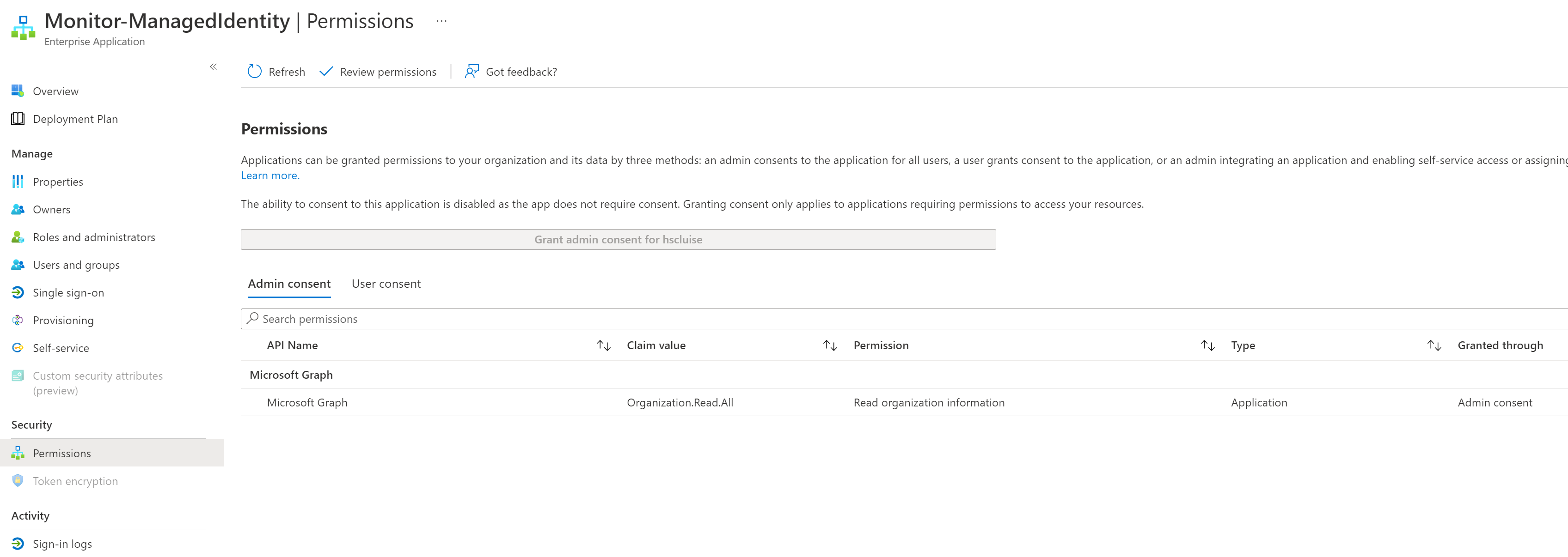Click the Owners people icon
This screenshot has width=1568, height=557.
[x=18, y=209]
